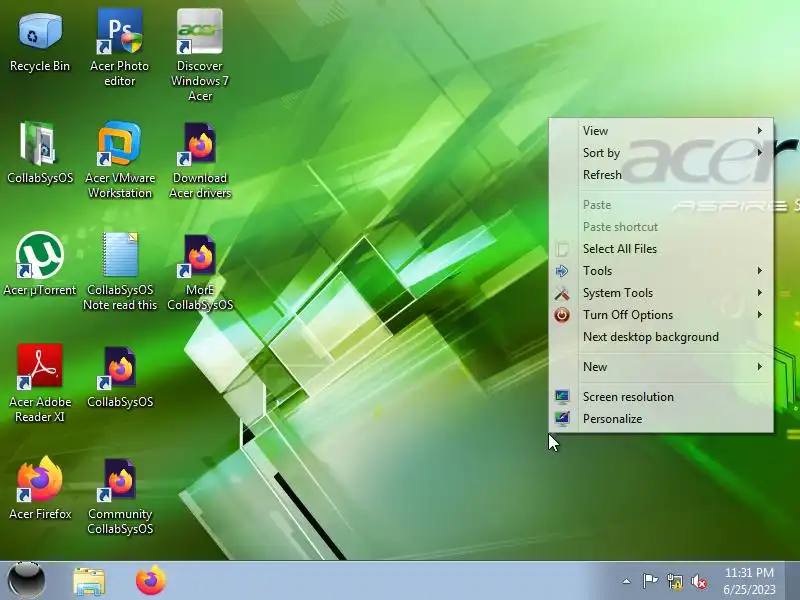This screenshot has width=800, height=600.
Task: Expand the New submenu
Action: 661,367
